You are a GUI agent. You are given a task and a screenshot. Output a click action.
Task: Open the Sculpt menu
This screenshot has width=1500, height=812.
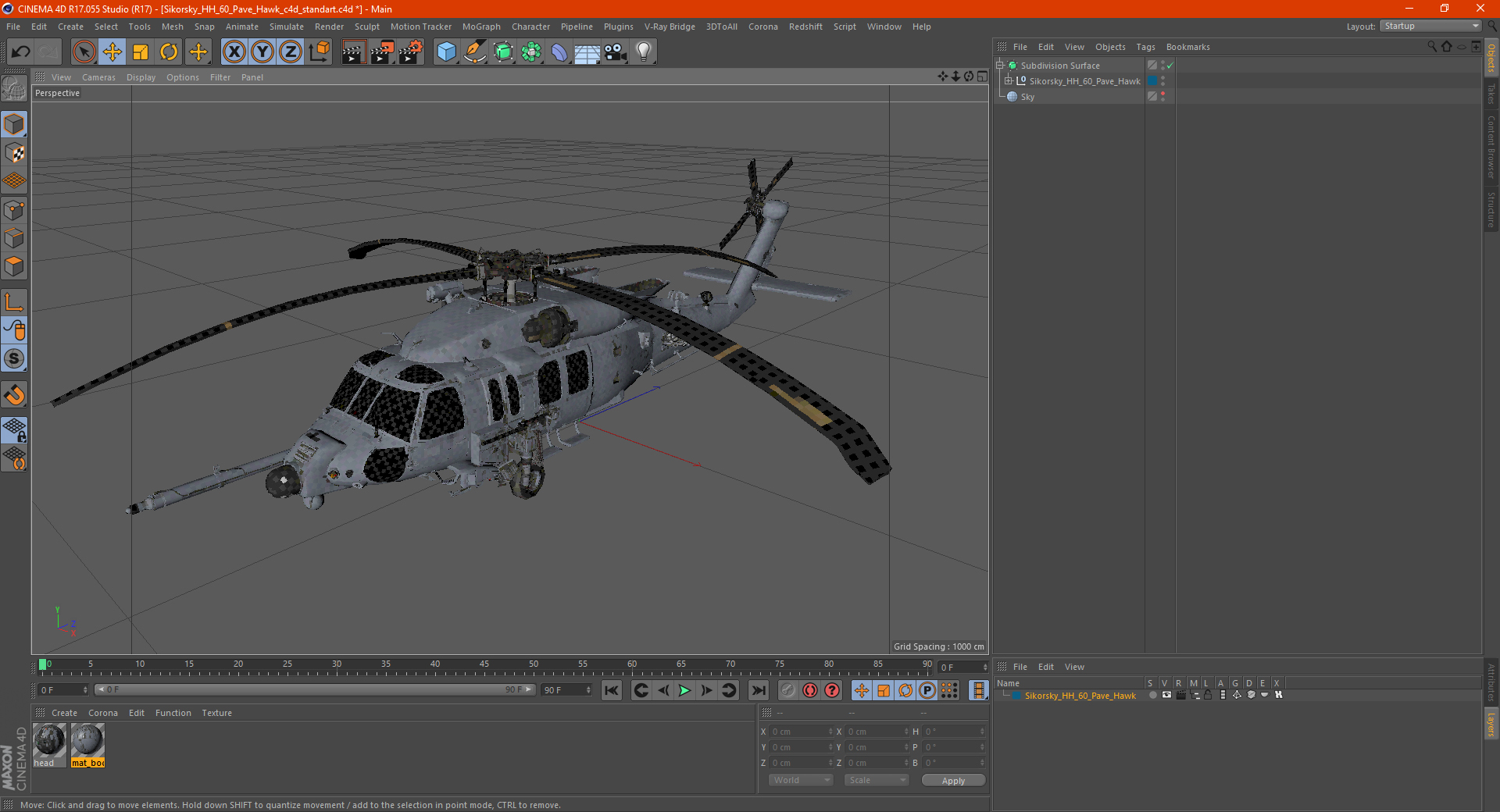[367, 27]
